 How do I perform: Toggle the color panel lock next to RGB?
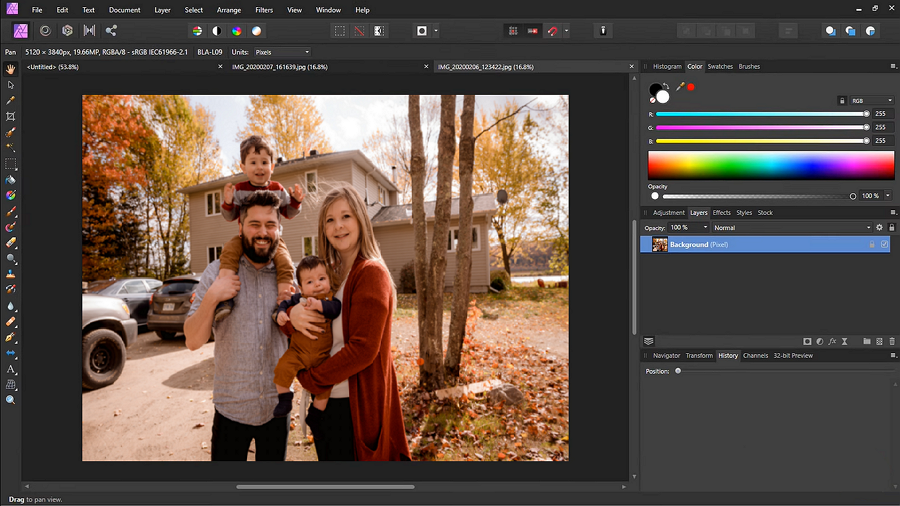(842, 101)
